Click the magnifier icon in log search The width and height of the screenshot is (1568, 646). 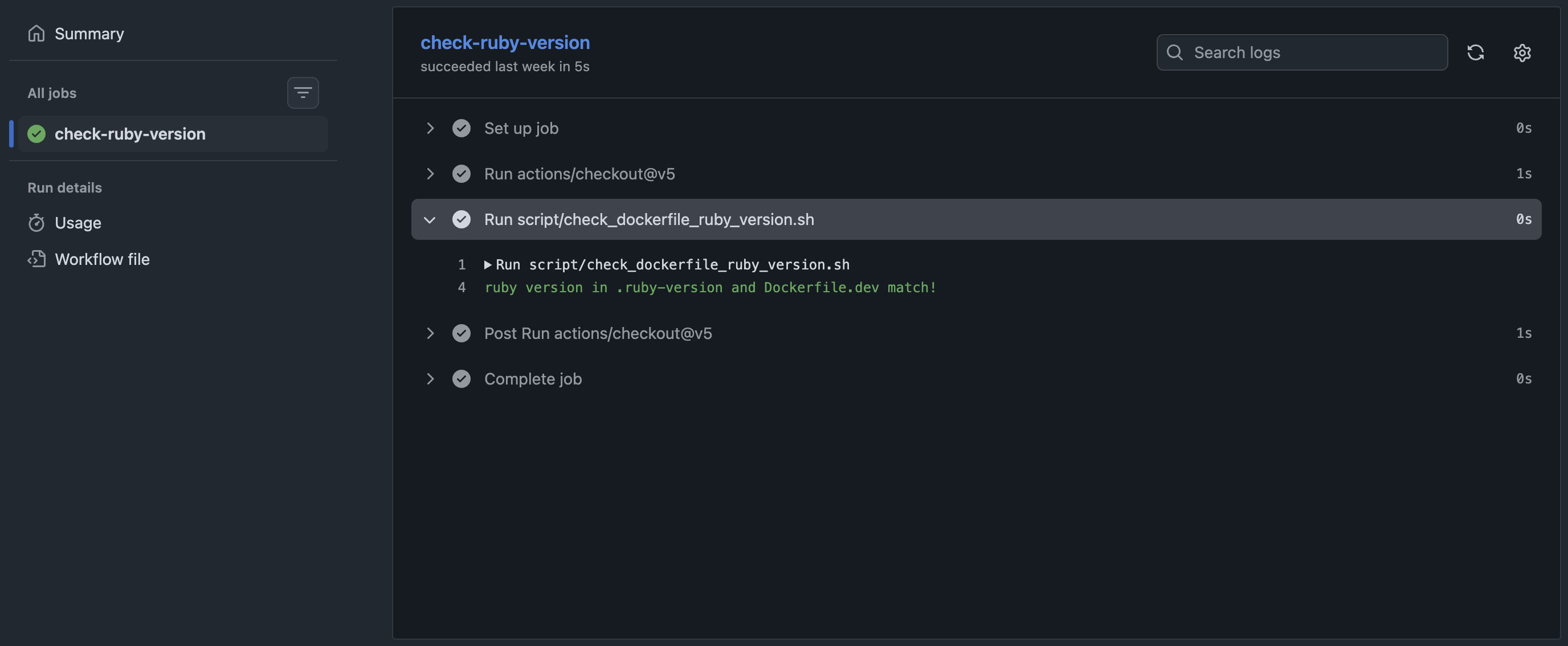click(1174, 52)
